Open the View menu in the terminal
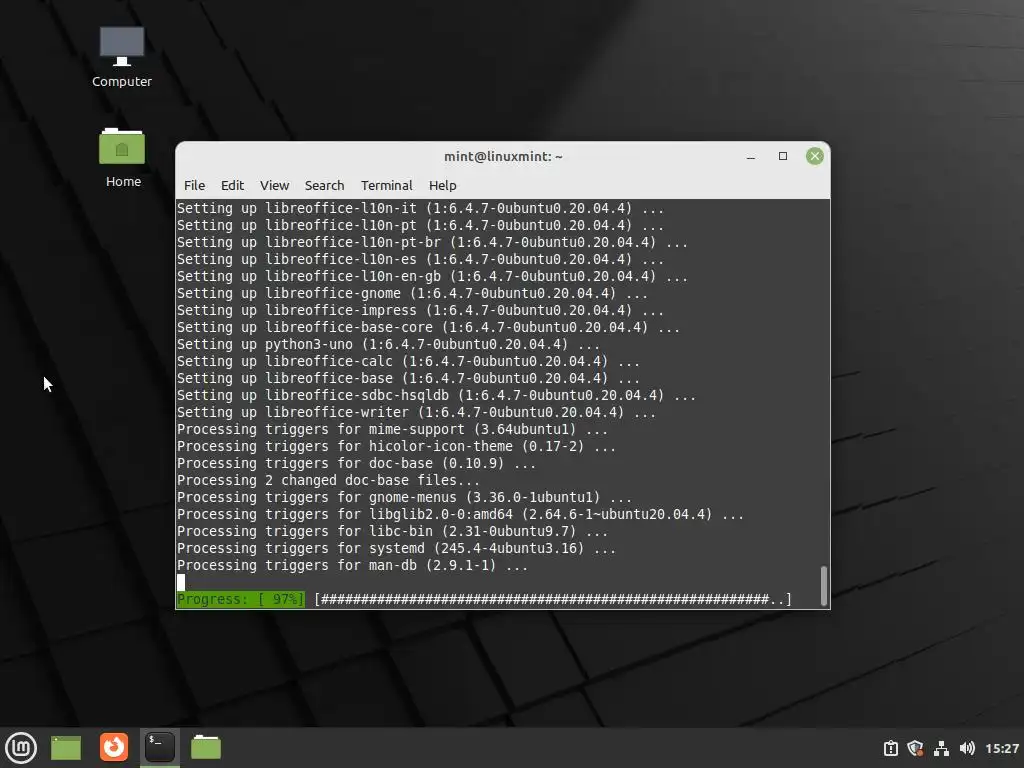 (274, 185)
